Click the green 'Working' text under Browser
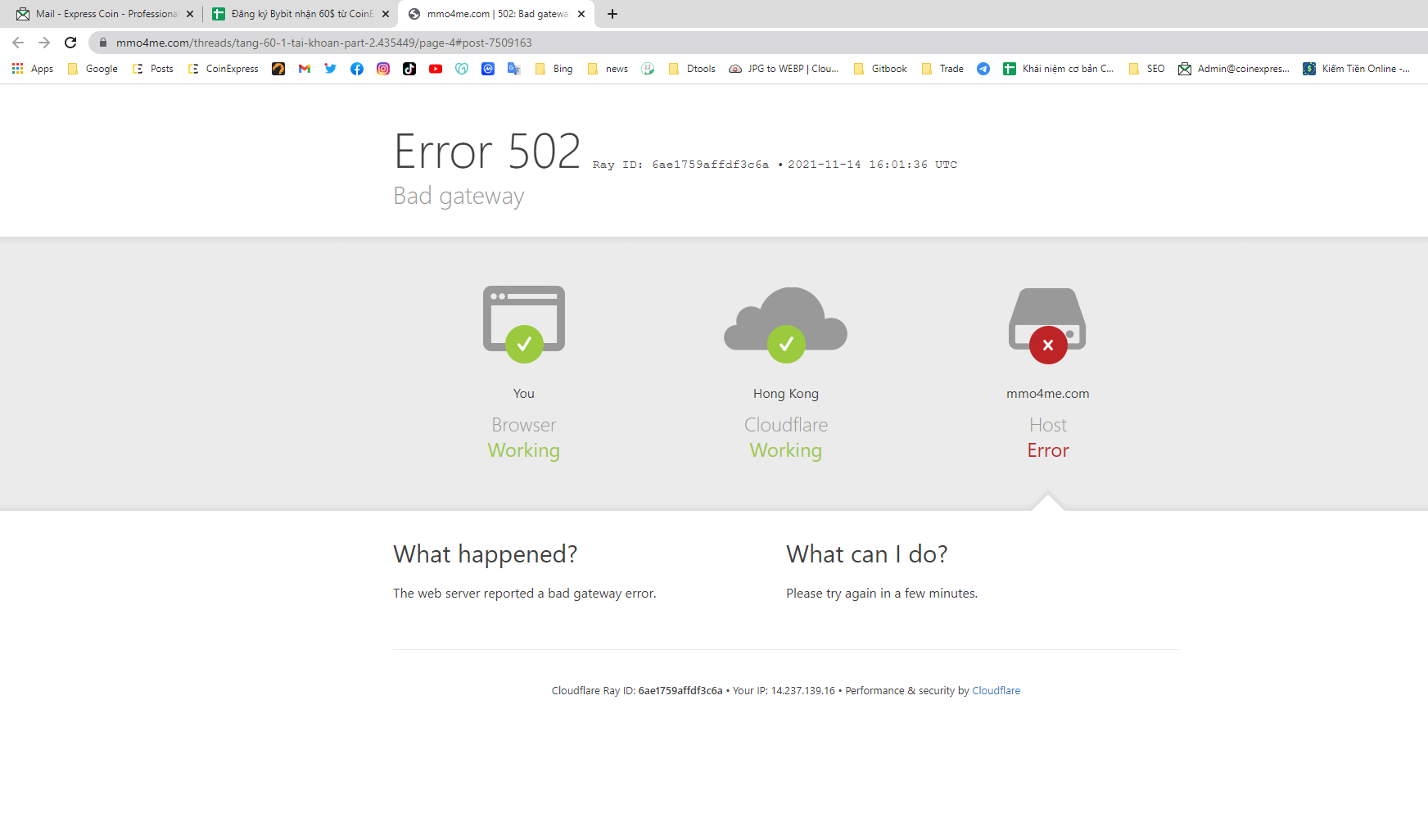The image size is (1428, 840). [x=524, y=450]
